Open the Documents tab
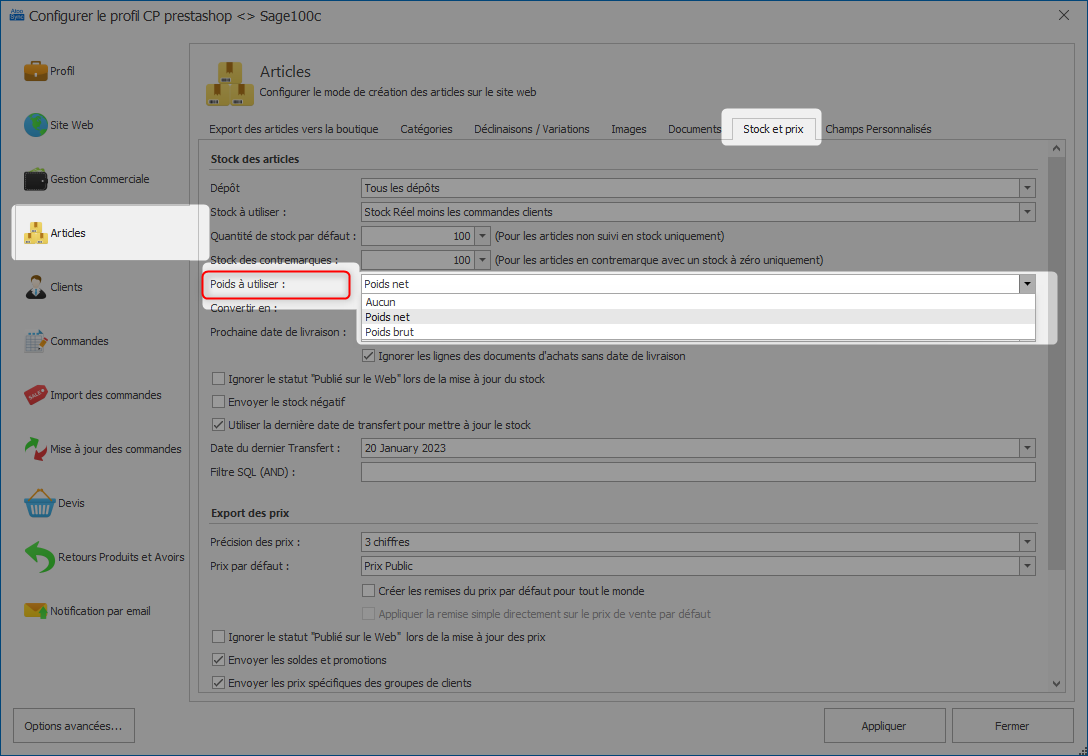The height and width of the screenshot is (756, 1088). tap(695, 129)
